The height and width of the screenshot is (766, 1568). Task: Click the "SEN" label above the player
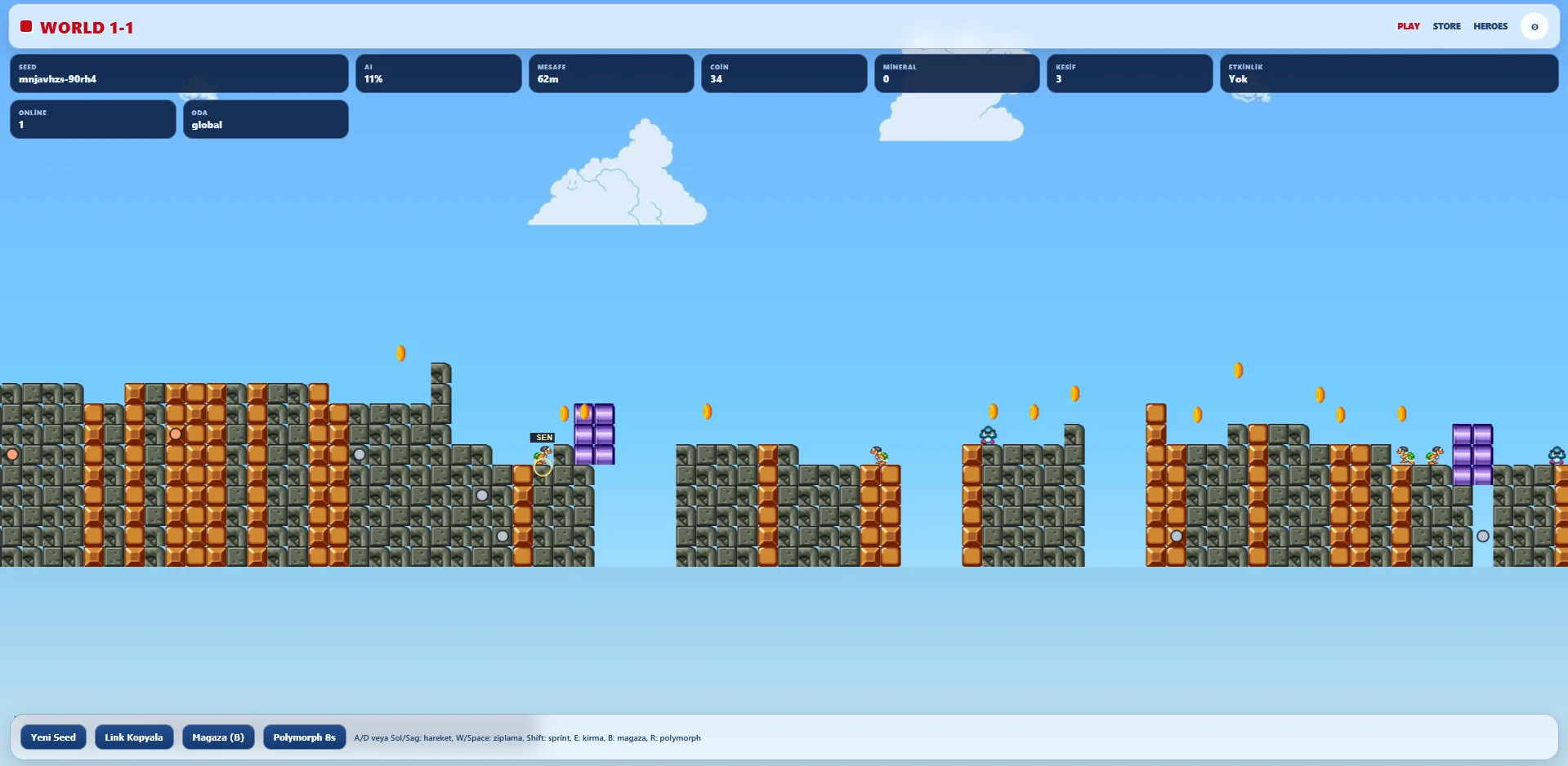544,438
